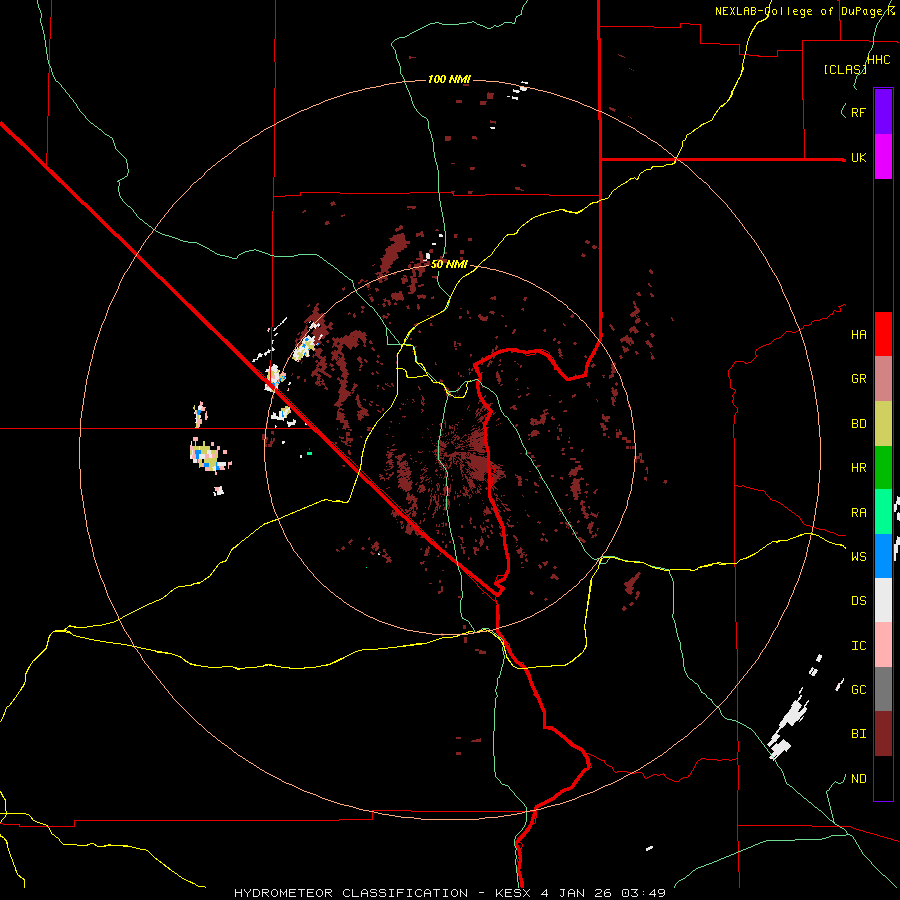Click the BD legend label
This screenshot has height=900, width=900.
pyautogui.click(x=858, y=424)
